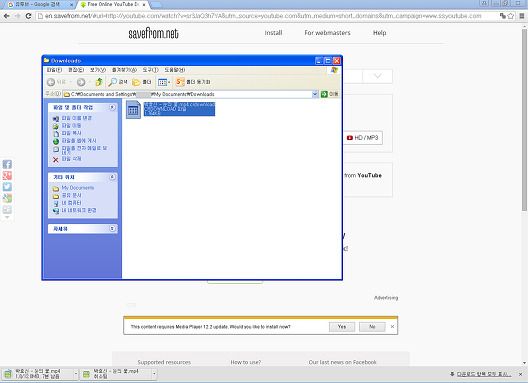
Task: Open the Help link on savefrom.net
Action: tap(379, 33)
